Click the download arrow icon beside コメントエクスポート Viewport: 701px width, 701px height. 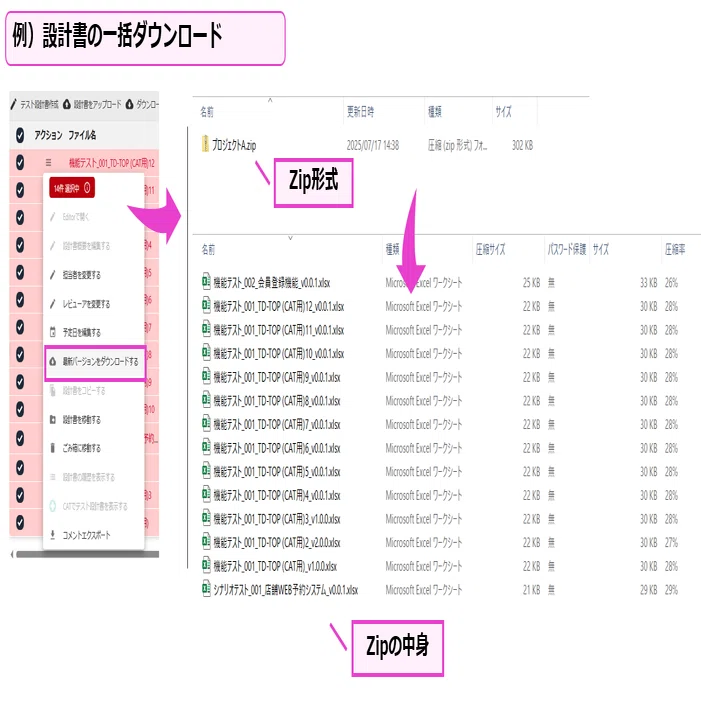(53, 534)
